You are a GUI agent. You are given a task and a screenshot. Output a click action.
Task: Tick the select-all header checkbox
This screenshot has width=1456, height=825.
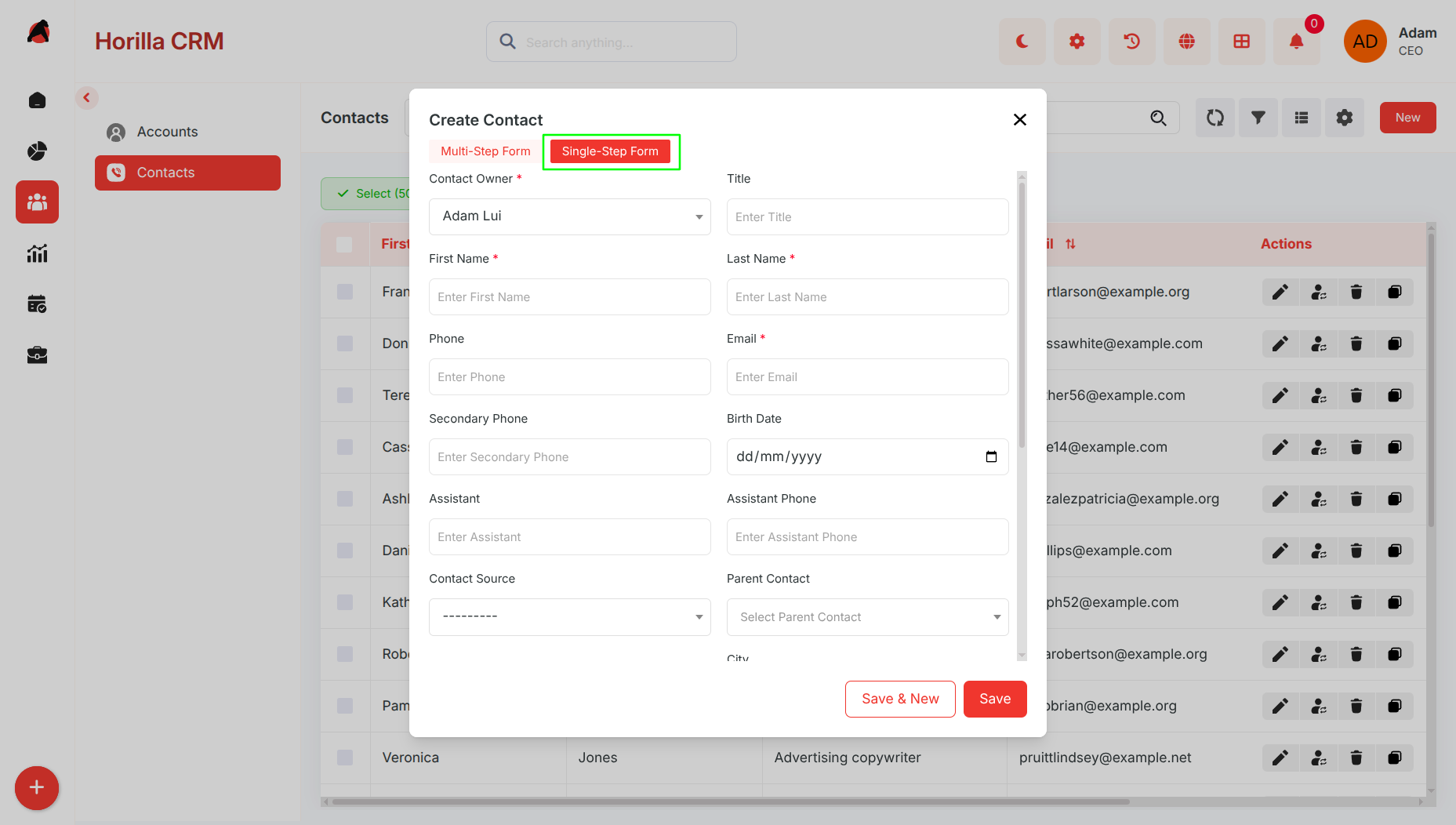tap(344, 244)
